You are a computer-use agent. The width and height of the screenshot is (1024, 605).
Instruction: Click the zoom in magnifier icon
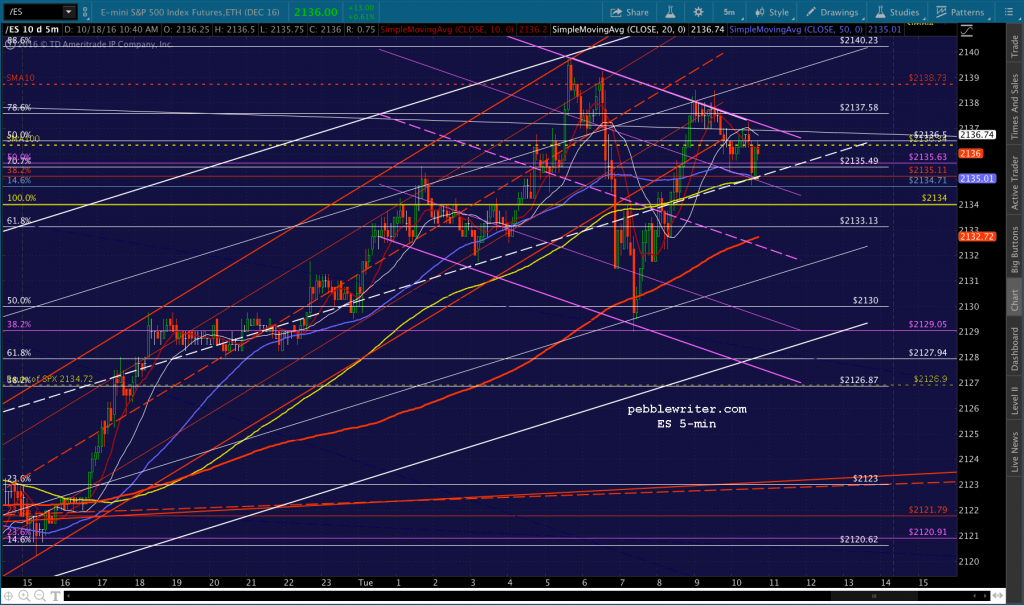tap(24, 596)
